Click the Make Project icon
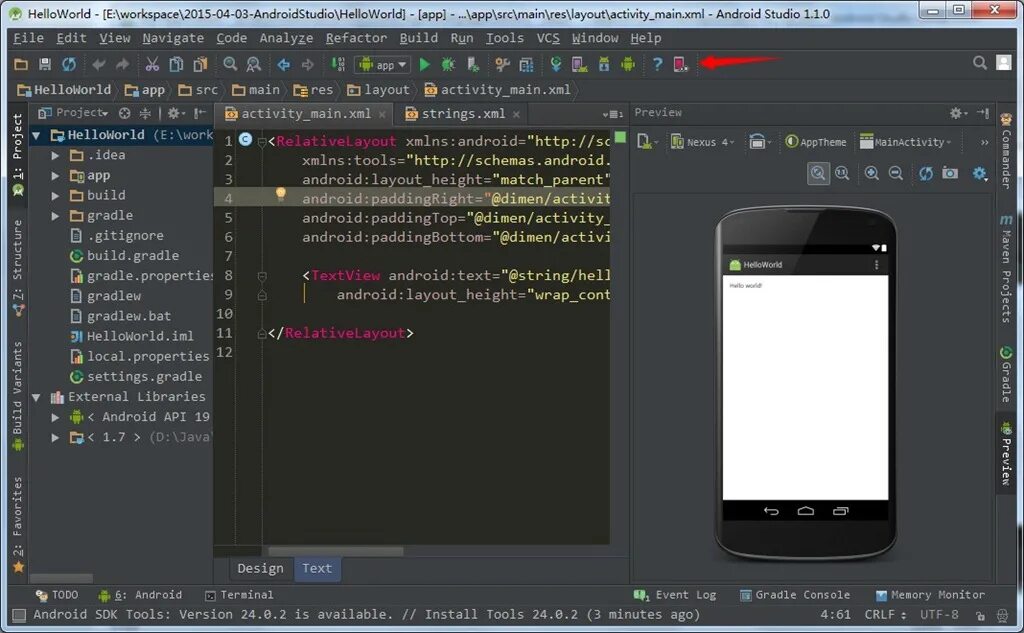 pyautogui.click(x=338, y=64)
